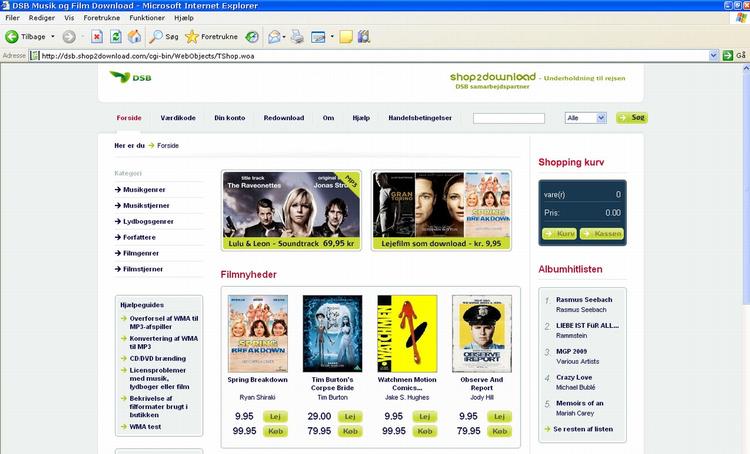Click Køb button for Spring Breakdown
Viewport: 750px width, 454px height.
(x=275, y=431)
